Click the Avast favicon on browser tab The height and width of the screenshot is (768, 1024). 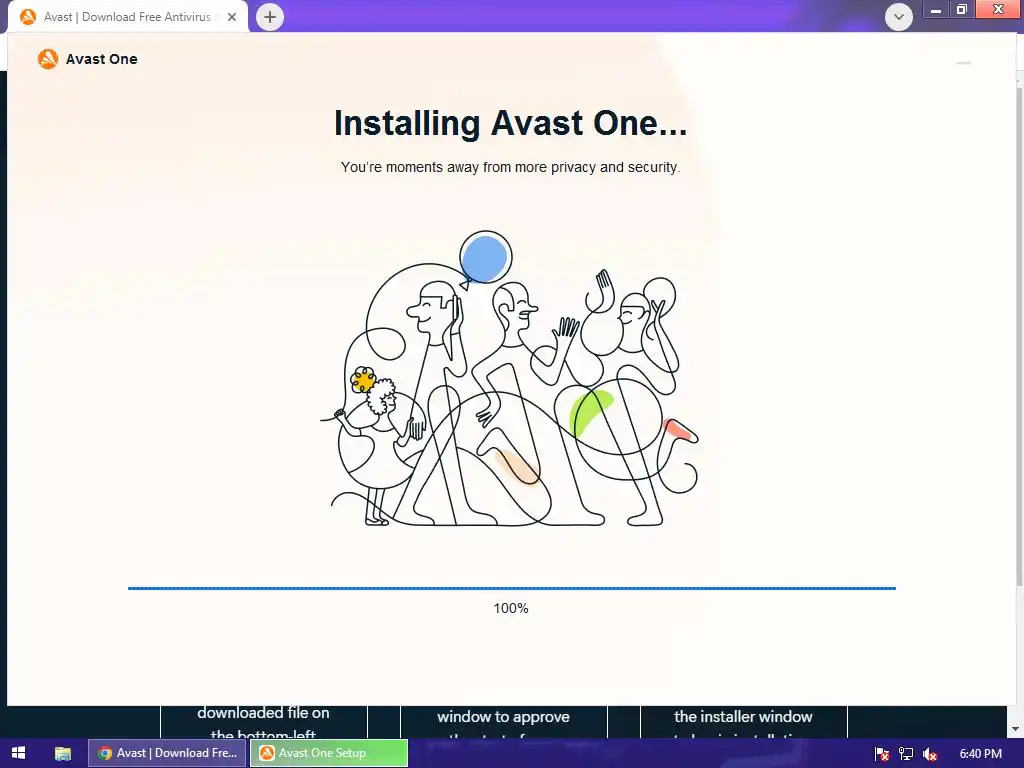tap(27, 17)
